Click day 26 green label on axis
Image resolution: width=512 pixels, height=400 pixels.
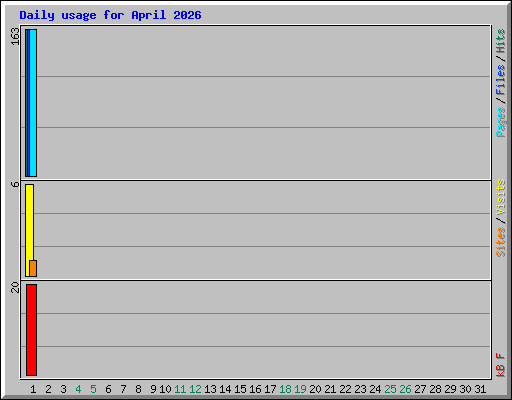(x=405, y=389)
